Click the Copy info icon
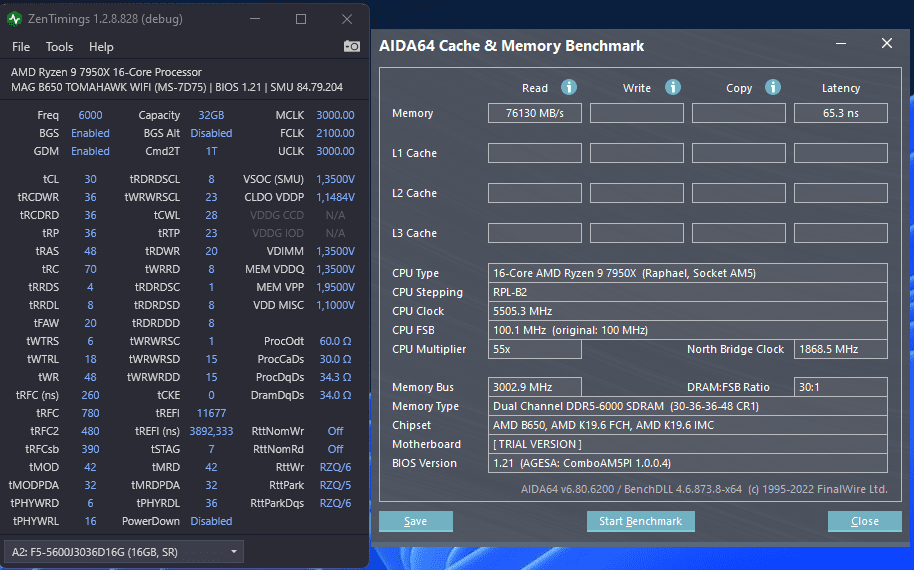Screen dimensions: 914x570 [x=773, y=87]
